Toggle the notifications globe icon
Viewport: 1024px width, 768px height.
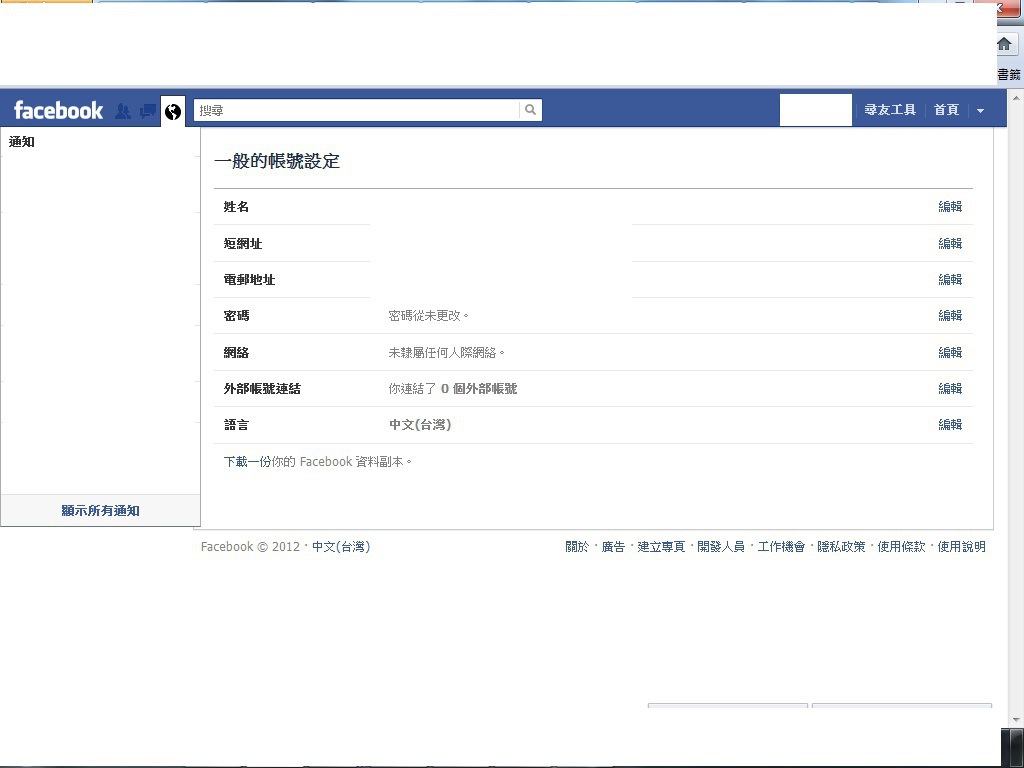point(173,112)
